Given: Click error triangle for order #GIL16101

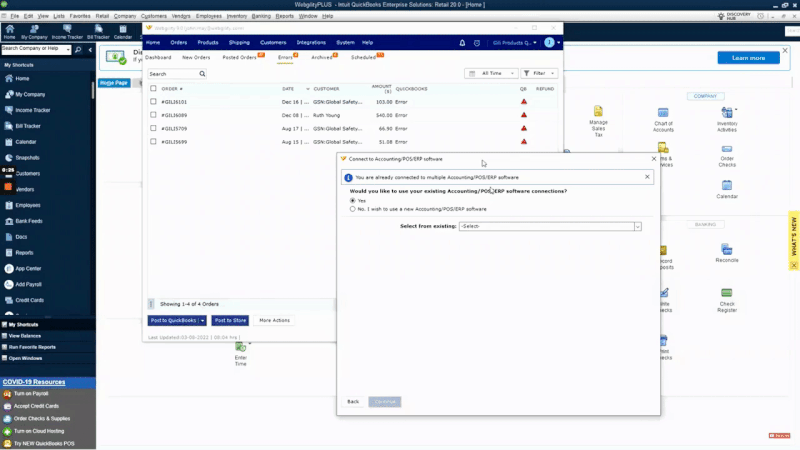Looking at the screenshot, I should (523, 102).
